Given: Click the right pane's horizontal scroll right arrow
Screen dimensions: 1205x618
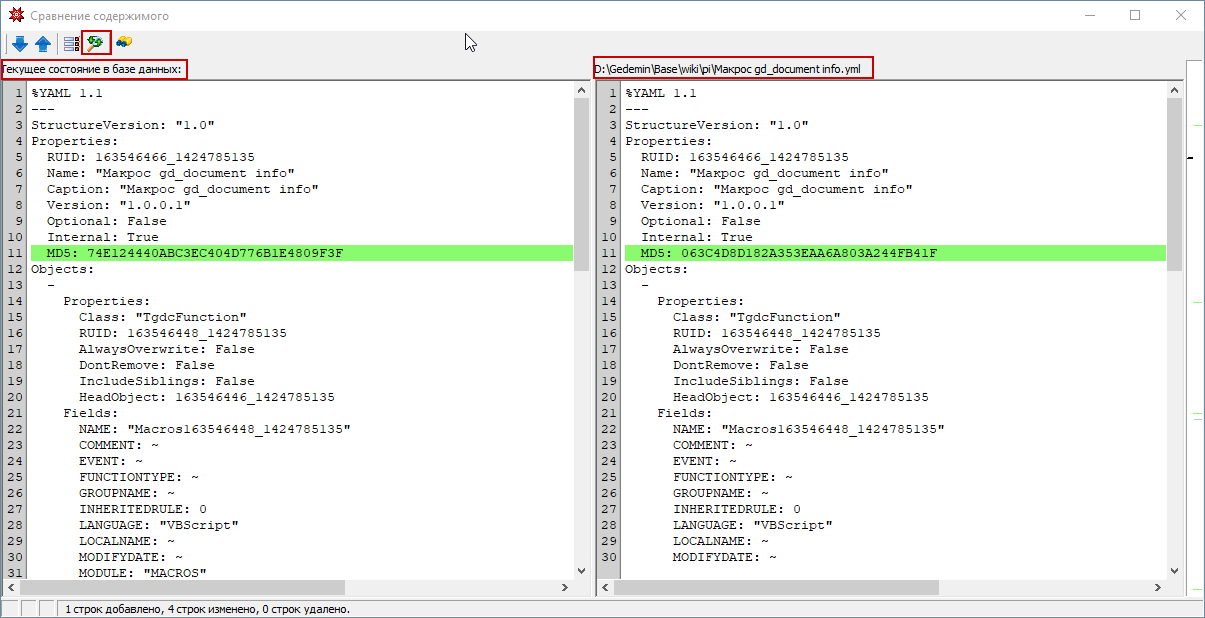Looking at the screenshot, I should [x=1158, y=588].
